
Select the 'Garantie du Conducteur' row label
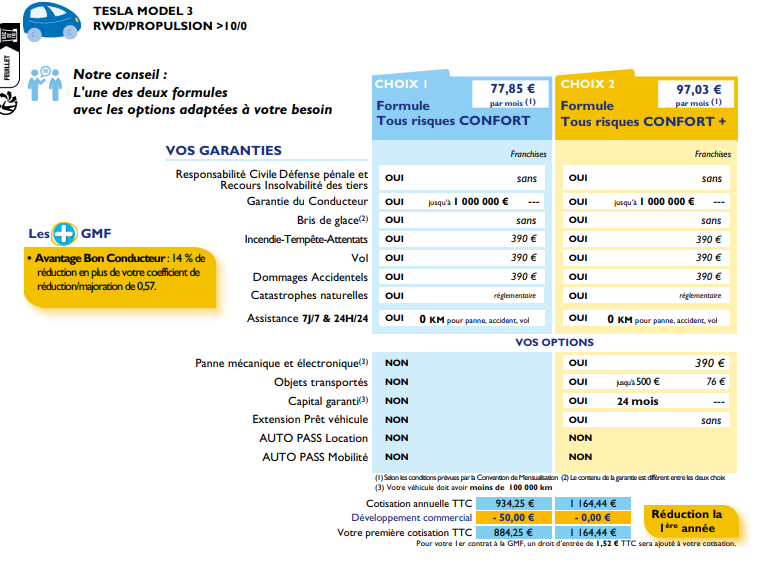point(307,201)
